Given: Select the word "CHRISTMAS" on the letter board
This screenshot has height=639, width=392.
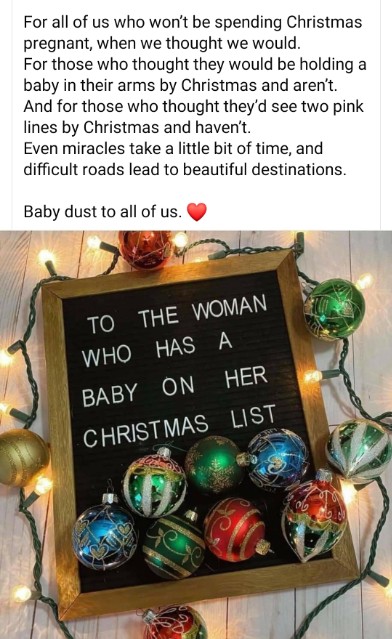Looking at the screenshot, I should point(145,432).
